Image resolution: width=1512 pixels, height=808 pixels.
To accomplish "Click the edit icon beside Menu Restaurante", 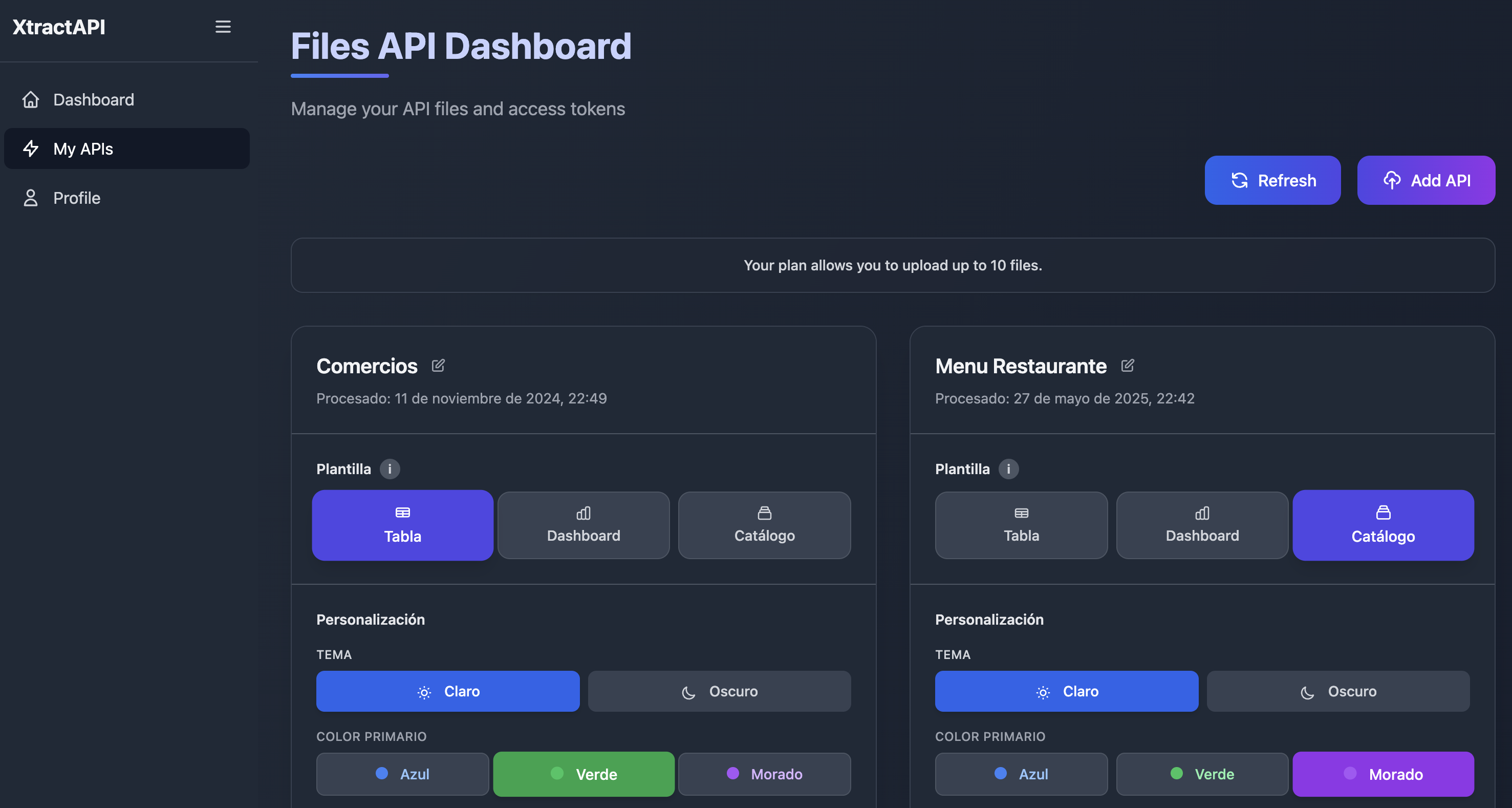I will click(1128, 365).
